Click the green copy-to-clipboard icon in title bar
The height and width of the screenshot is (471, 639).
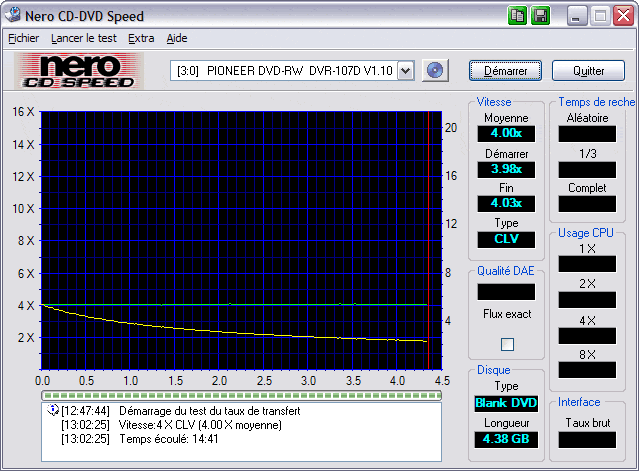click(x=518, y=16)
